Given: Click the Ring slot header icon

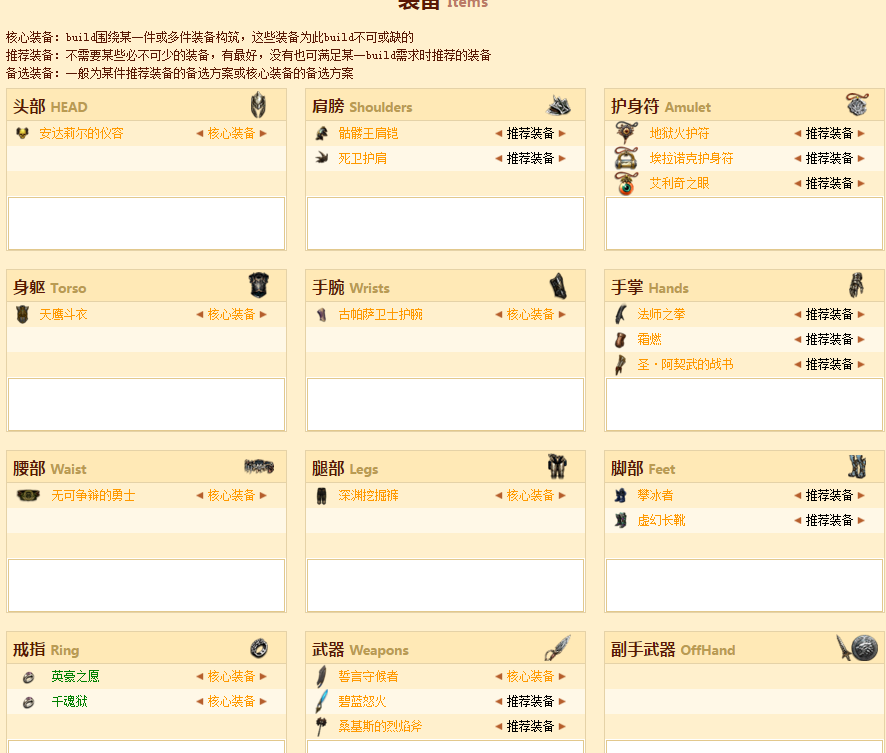Looking at the screenshot, I should (259, 648).
